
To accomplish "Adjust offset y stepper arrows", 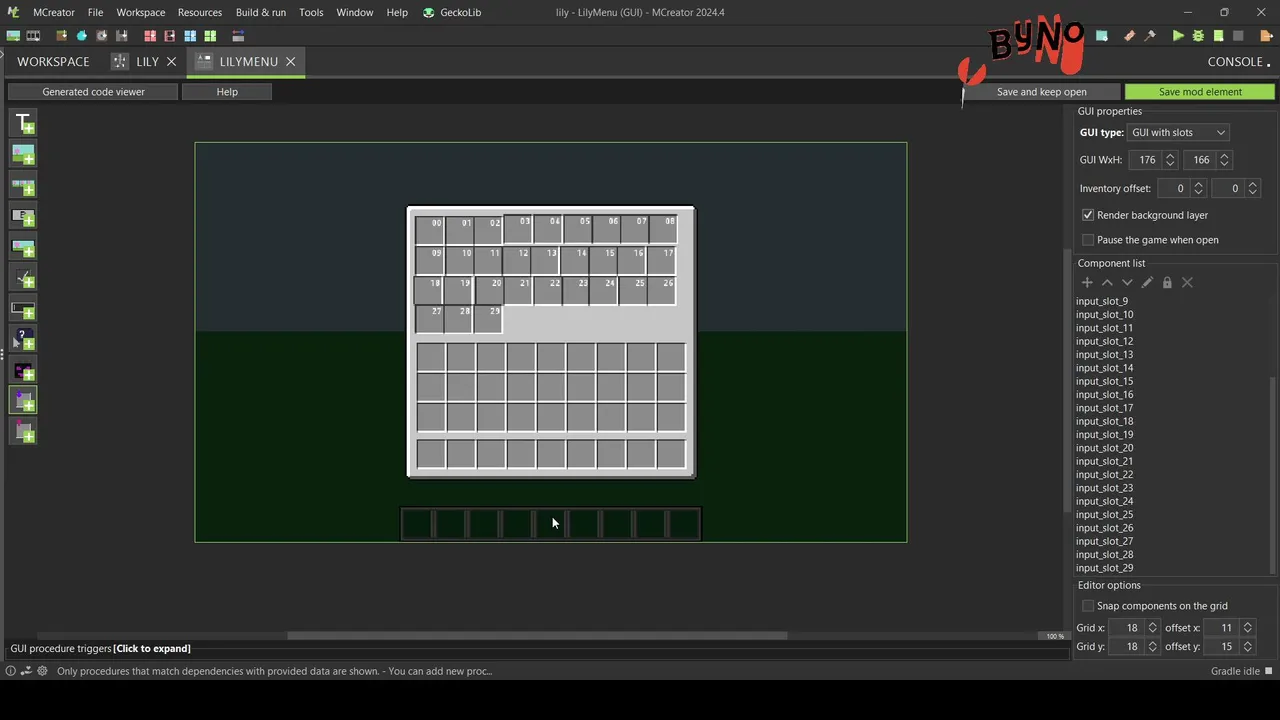I will click(1247, 647).
